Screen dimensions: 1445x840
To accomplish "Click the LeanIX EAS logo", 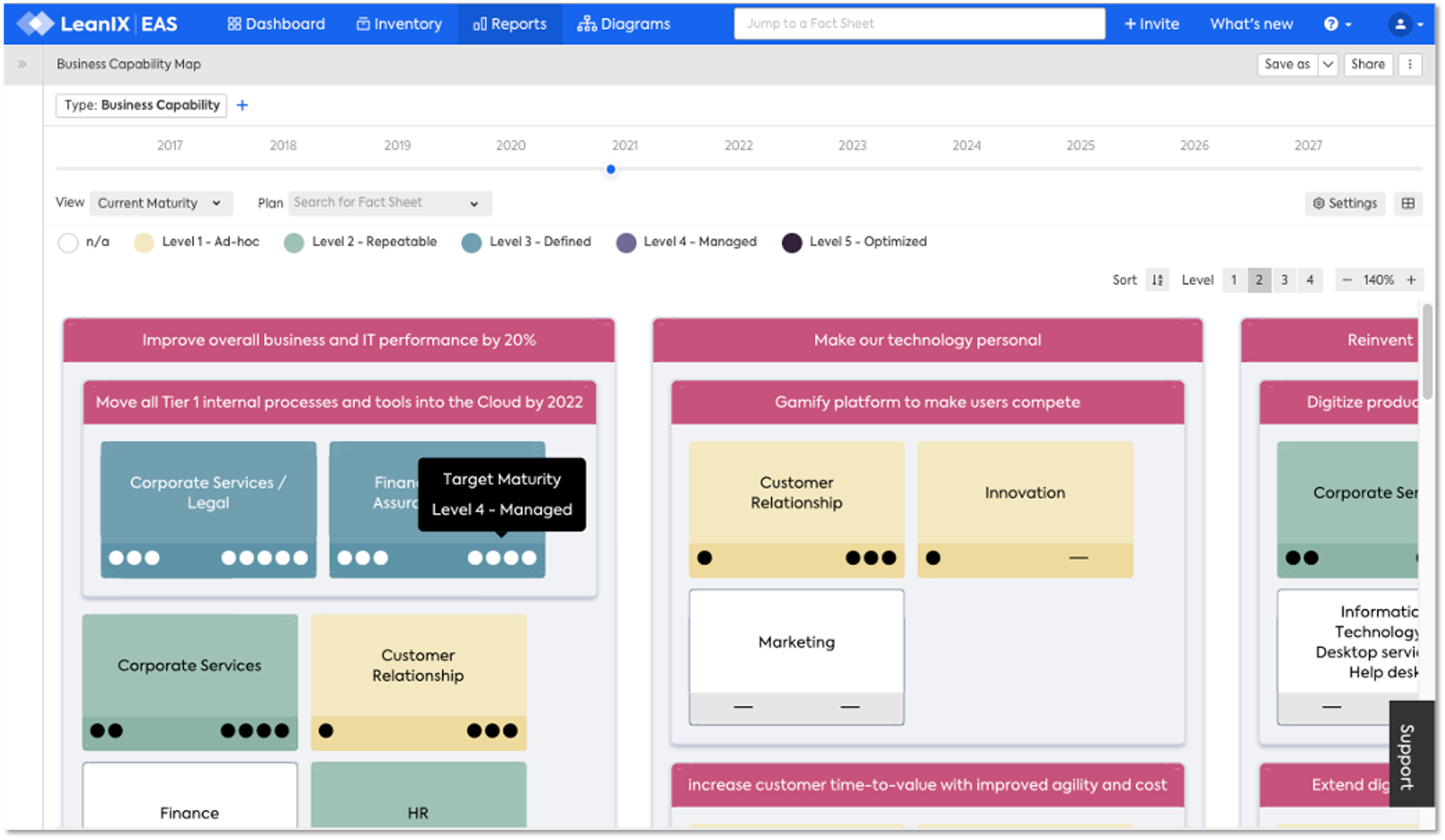I will 97,24.
